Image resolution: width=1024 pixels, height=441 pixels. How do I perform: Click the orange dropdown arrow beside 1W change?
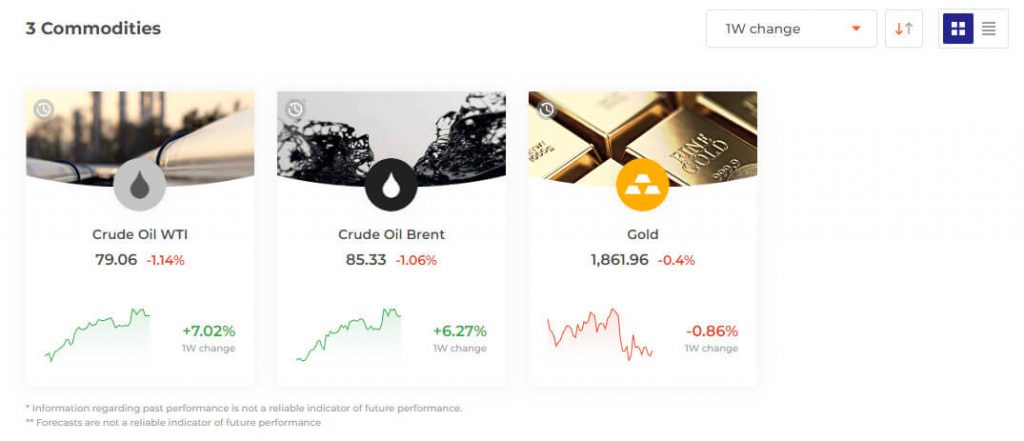856,29
